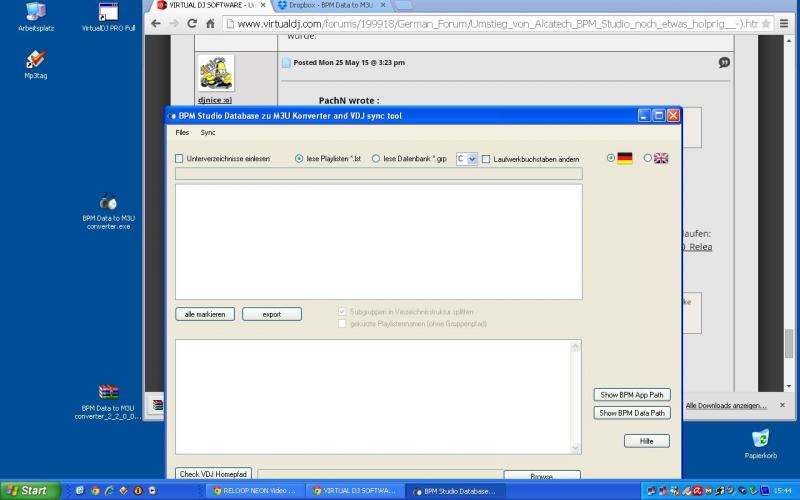Click the German flag icon
The height and width of the screenshot is (500, 800).
pos(625,158)
